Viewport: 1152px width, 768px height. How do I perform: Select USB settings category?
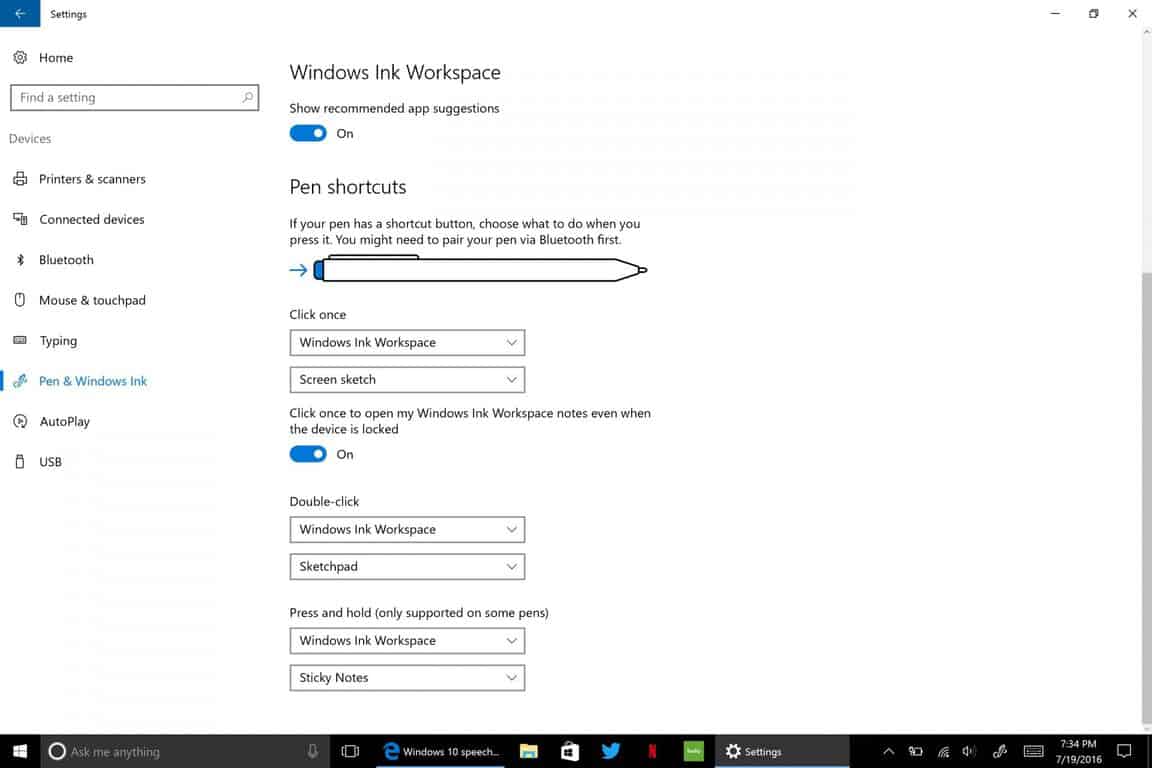point(50,462)
